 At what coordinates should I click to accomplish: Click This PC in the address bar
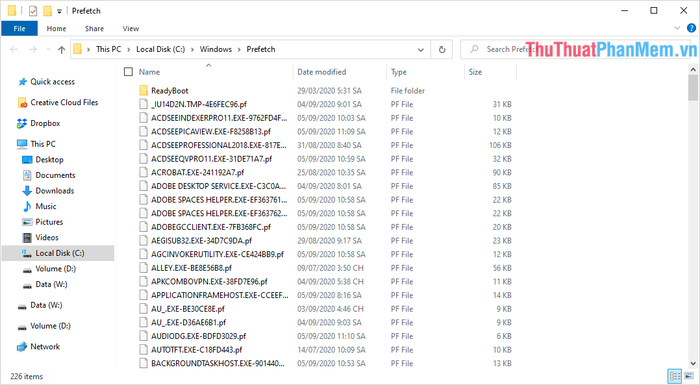pyautogui.click(x=108, y=49)
